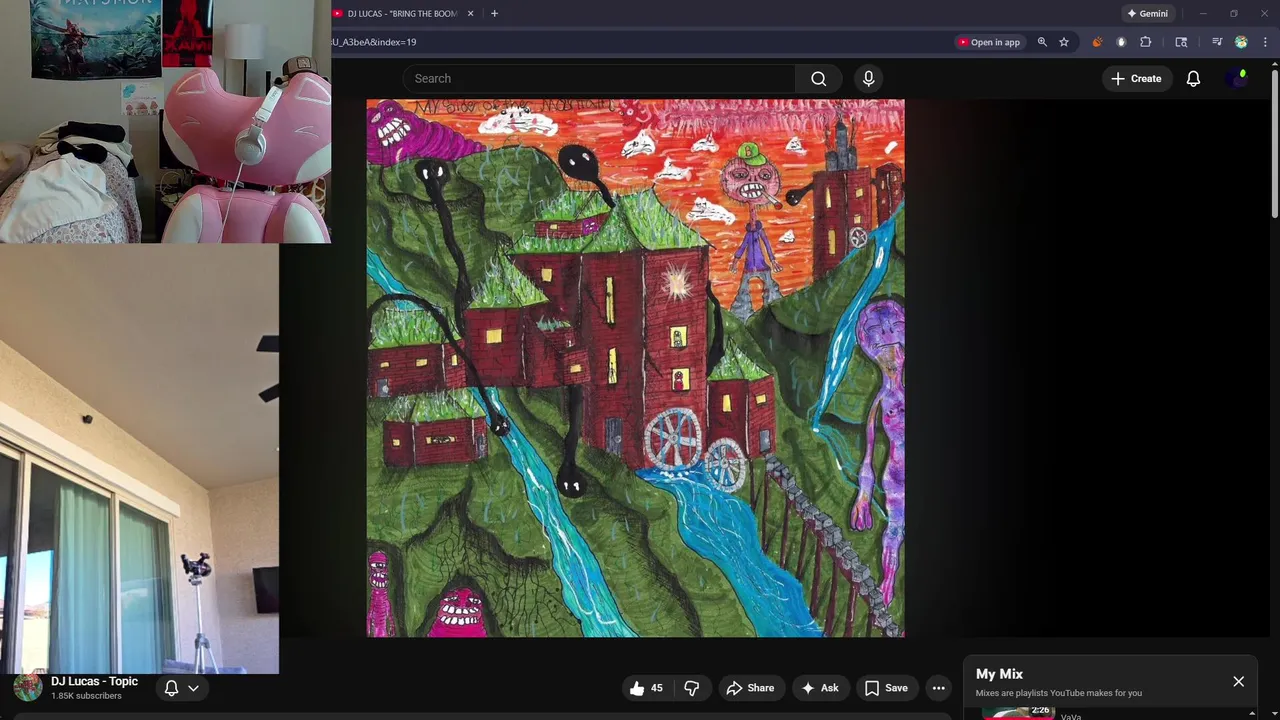
Task: Share the video
Action: [751, 688]
